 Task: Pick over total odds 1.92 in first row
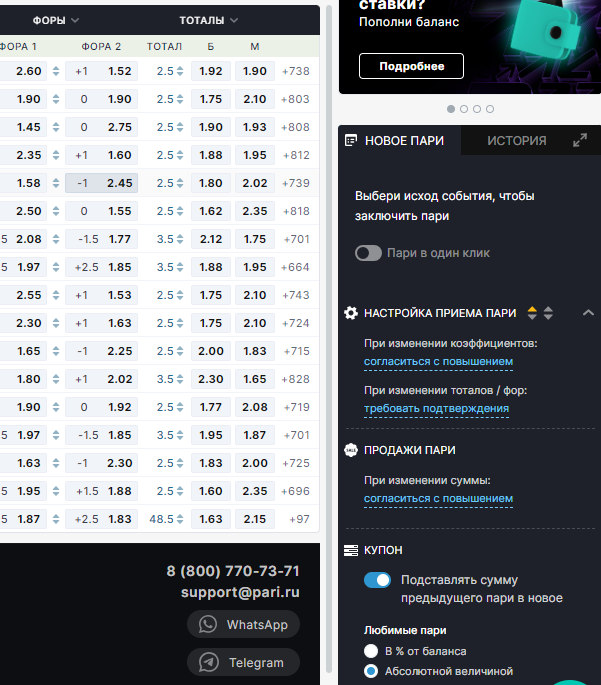[211, 71]
